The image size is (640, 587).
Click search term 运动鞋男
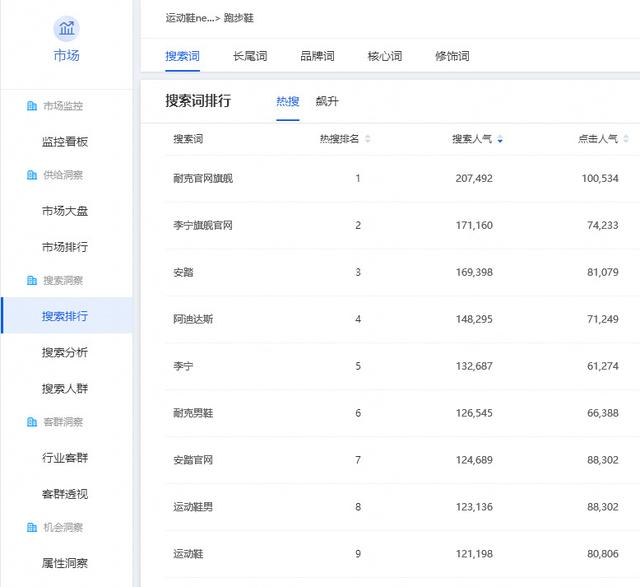tap(193, 507)
